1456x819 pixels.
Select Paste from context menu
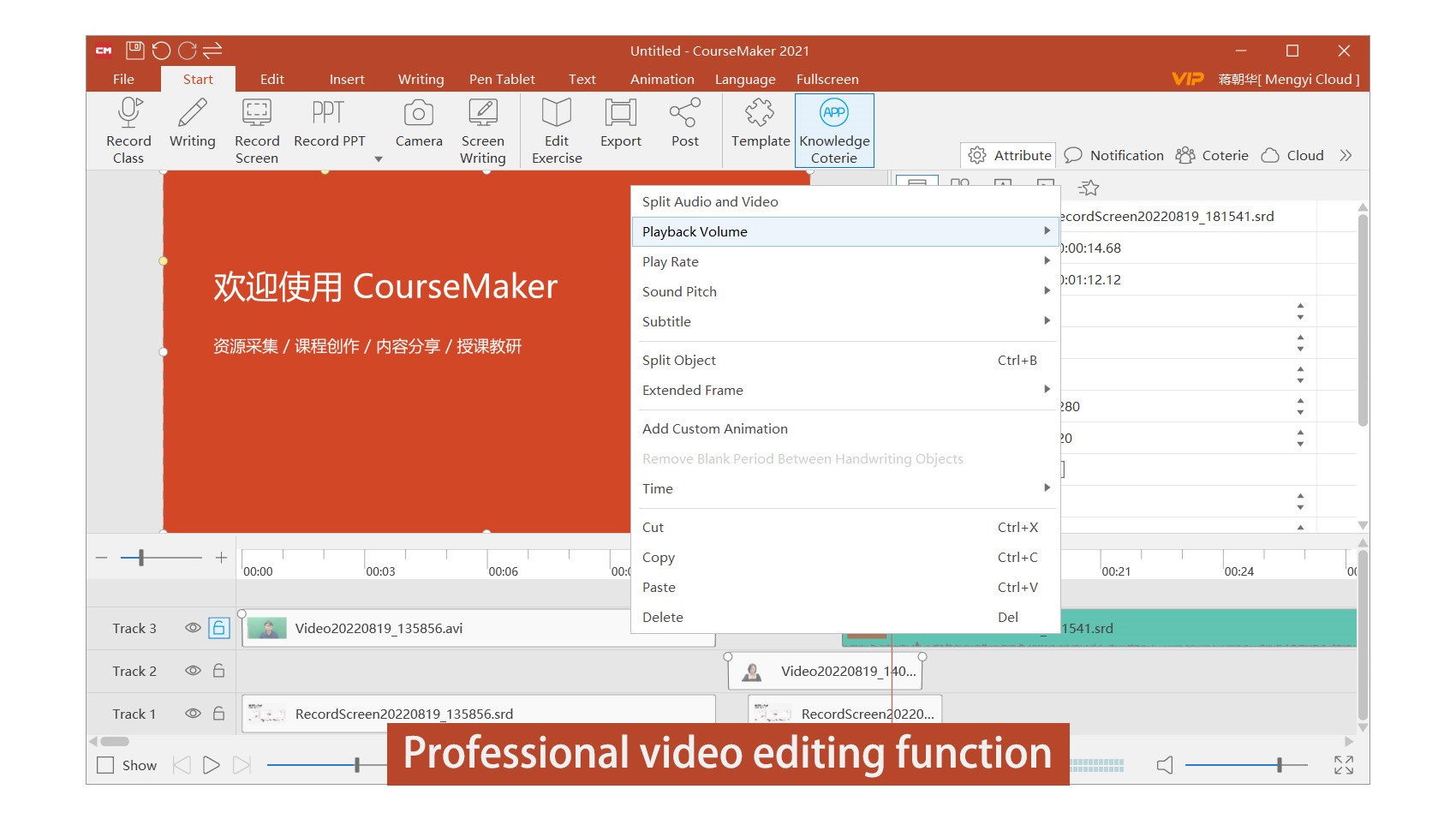click(845, 587)
